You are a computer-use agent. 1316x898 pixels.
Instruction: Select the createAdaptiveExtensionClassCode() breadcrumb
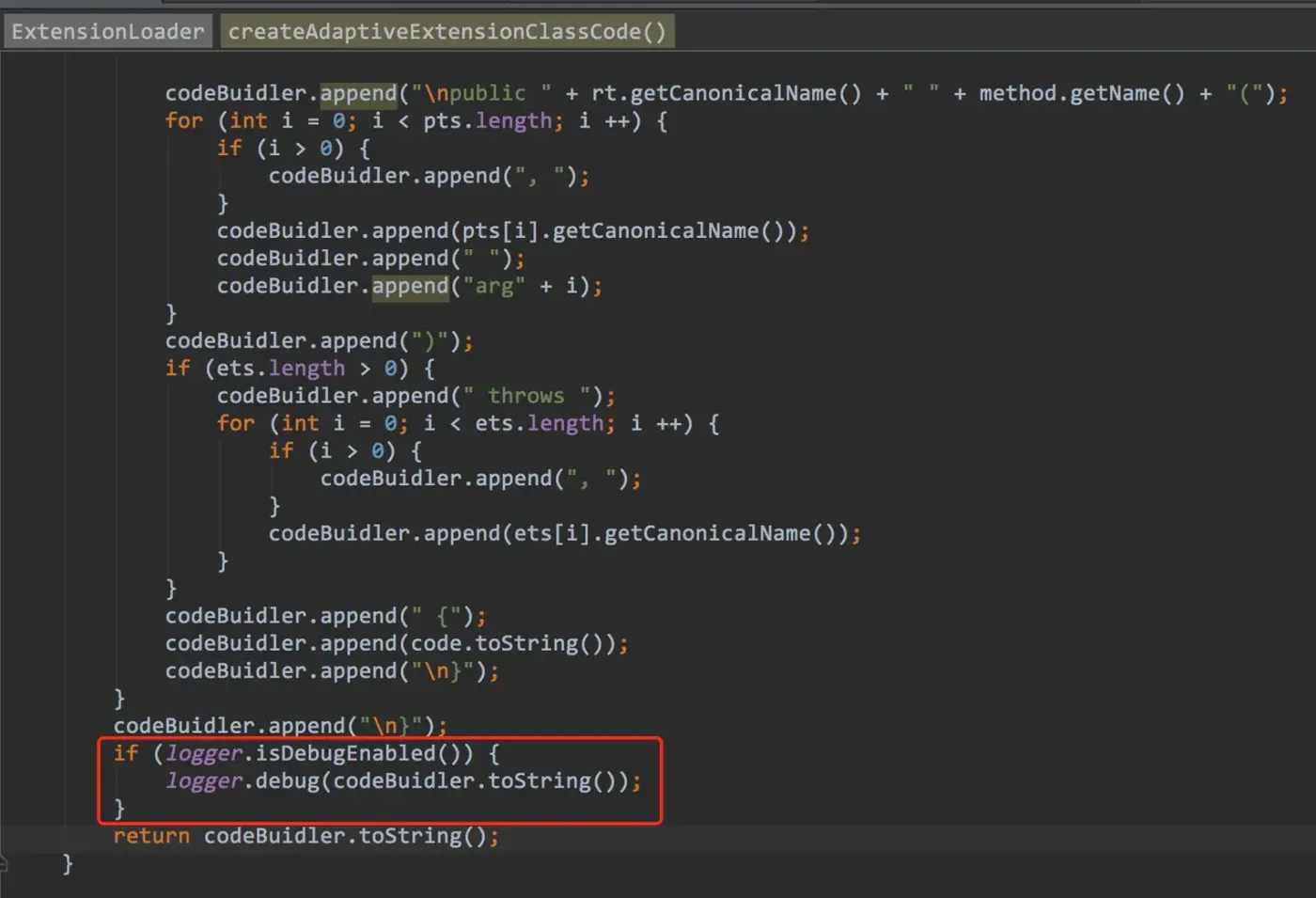447,31
